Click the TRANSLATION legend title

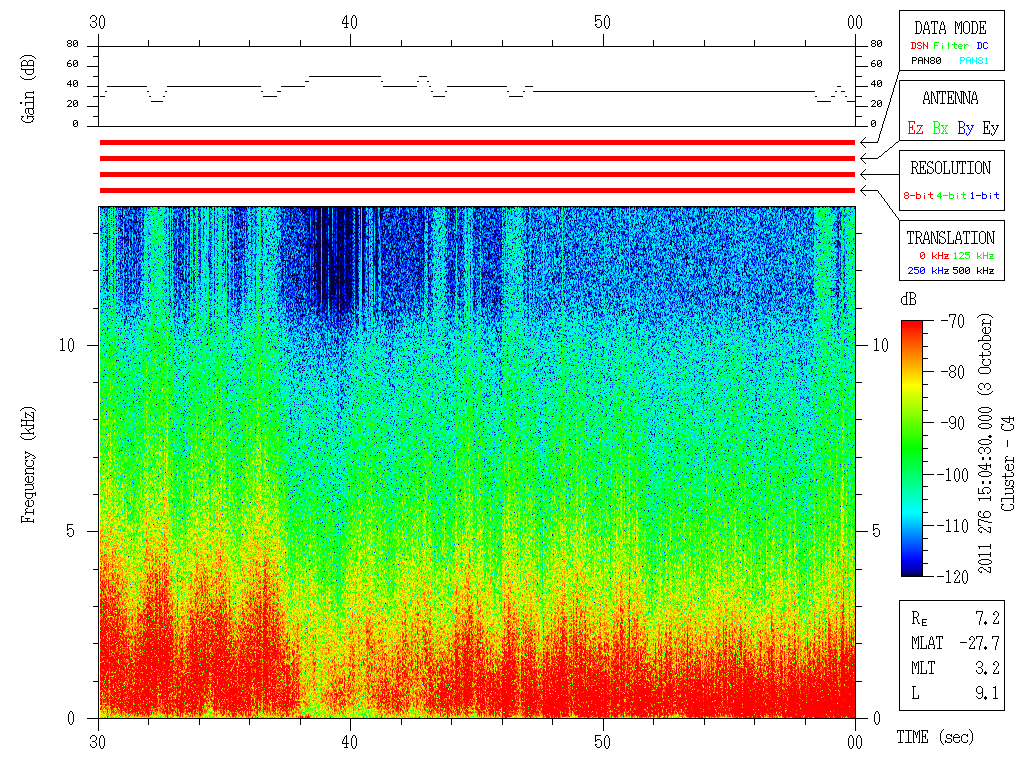click(951, 238)
